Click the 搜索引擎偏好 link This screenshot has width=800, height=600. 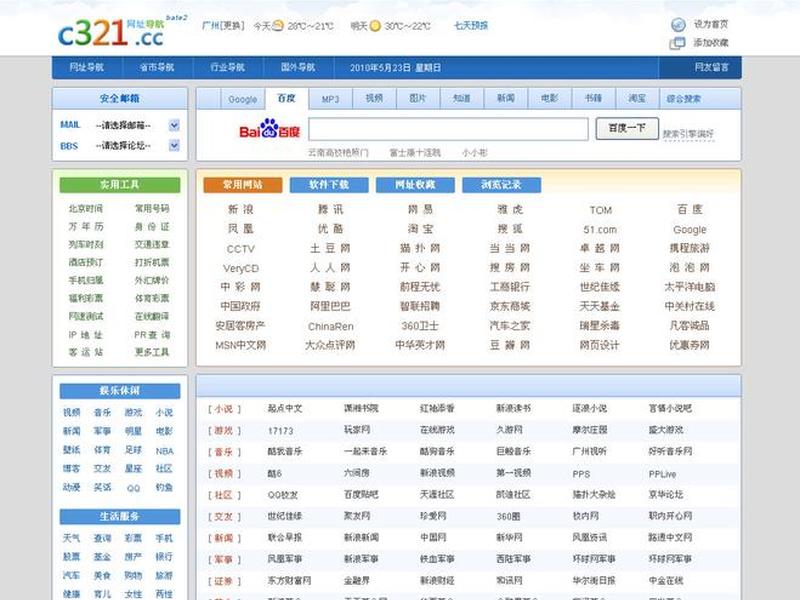click(x=688, y=134)
